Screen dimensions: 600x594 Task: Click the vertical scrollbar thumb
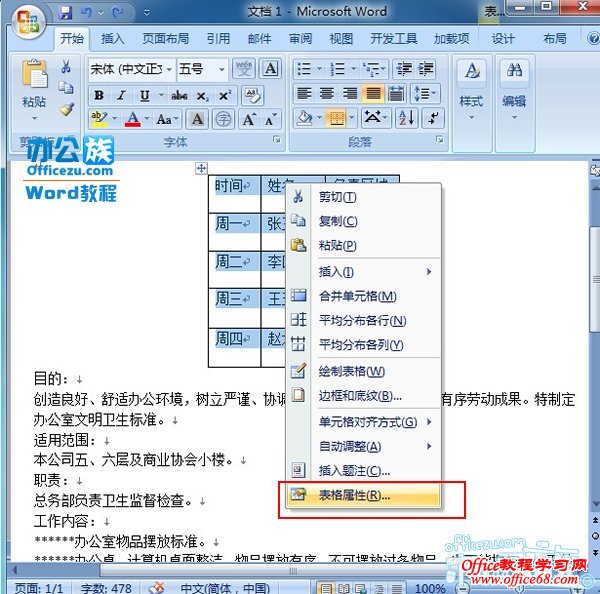(595, 280)
